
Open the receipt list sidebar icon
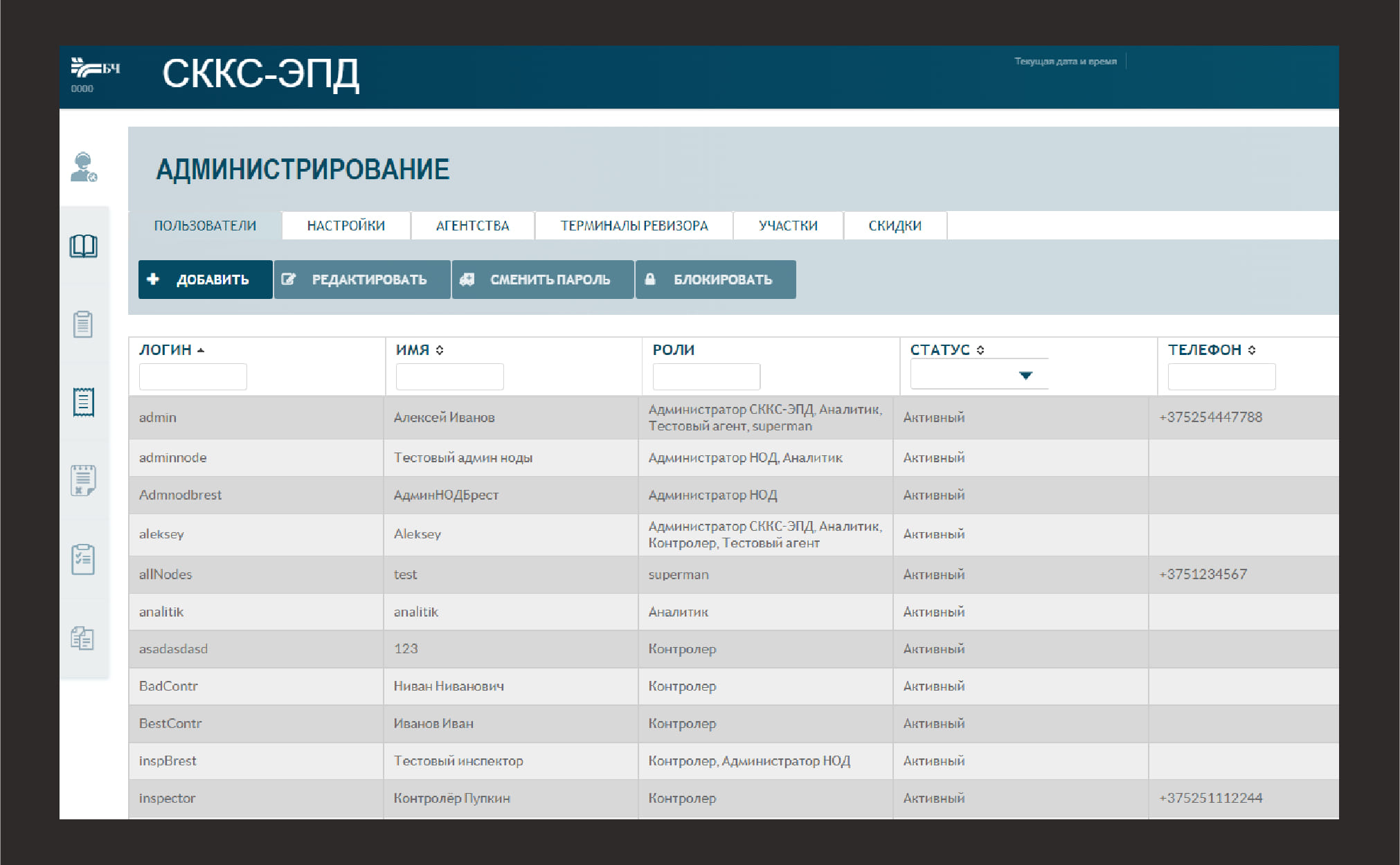pyautogui.click(x=84, y=402)
